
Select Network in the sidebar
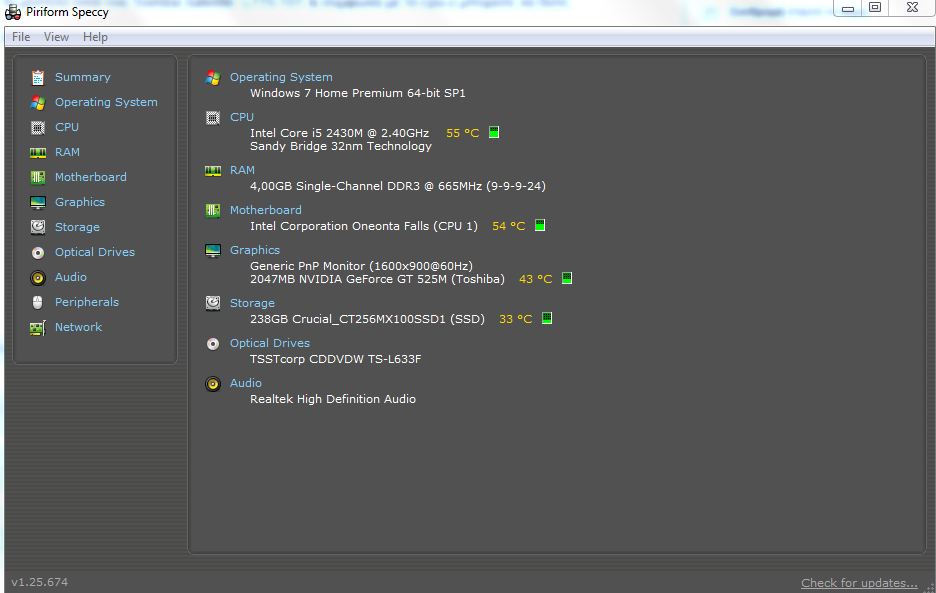tap(79, 327)
